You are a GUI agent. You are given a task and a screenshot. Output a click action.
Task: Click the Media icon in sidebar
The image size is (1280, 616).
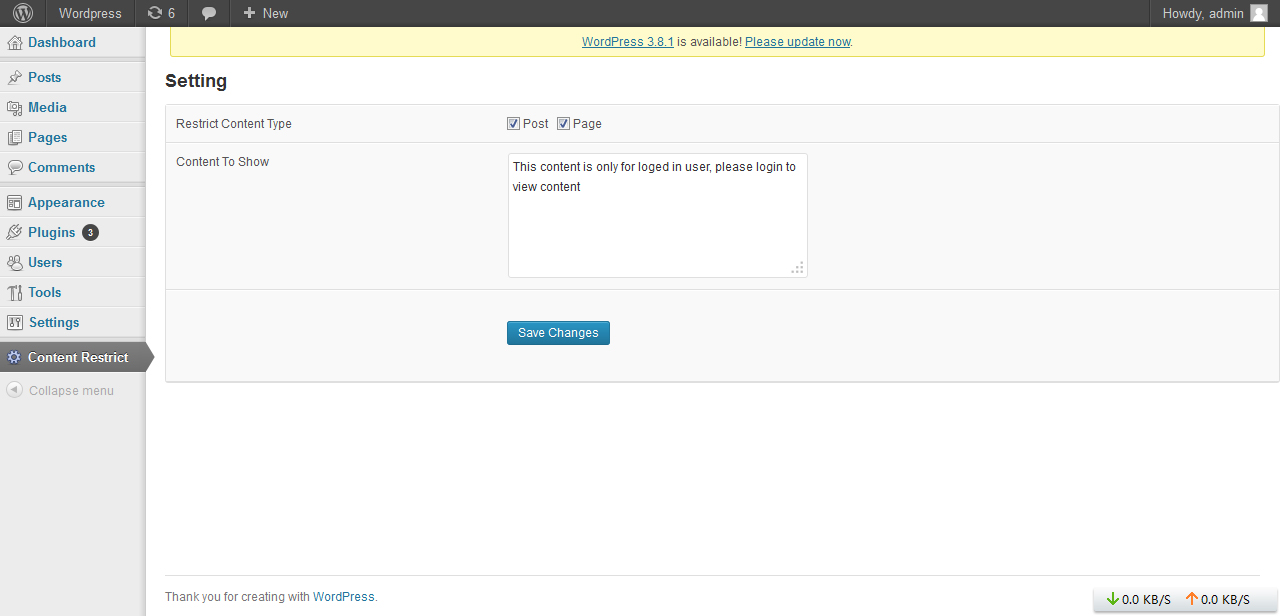(15, 107)
